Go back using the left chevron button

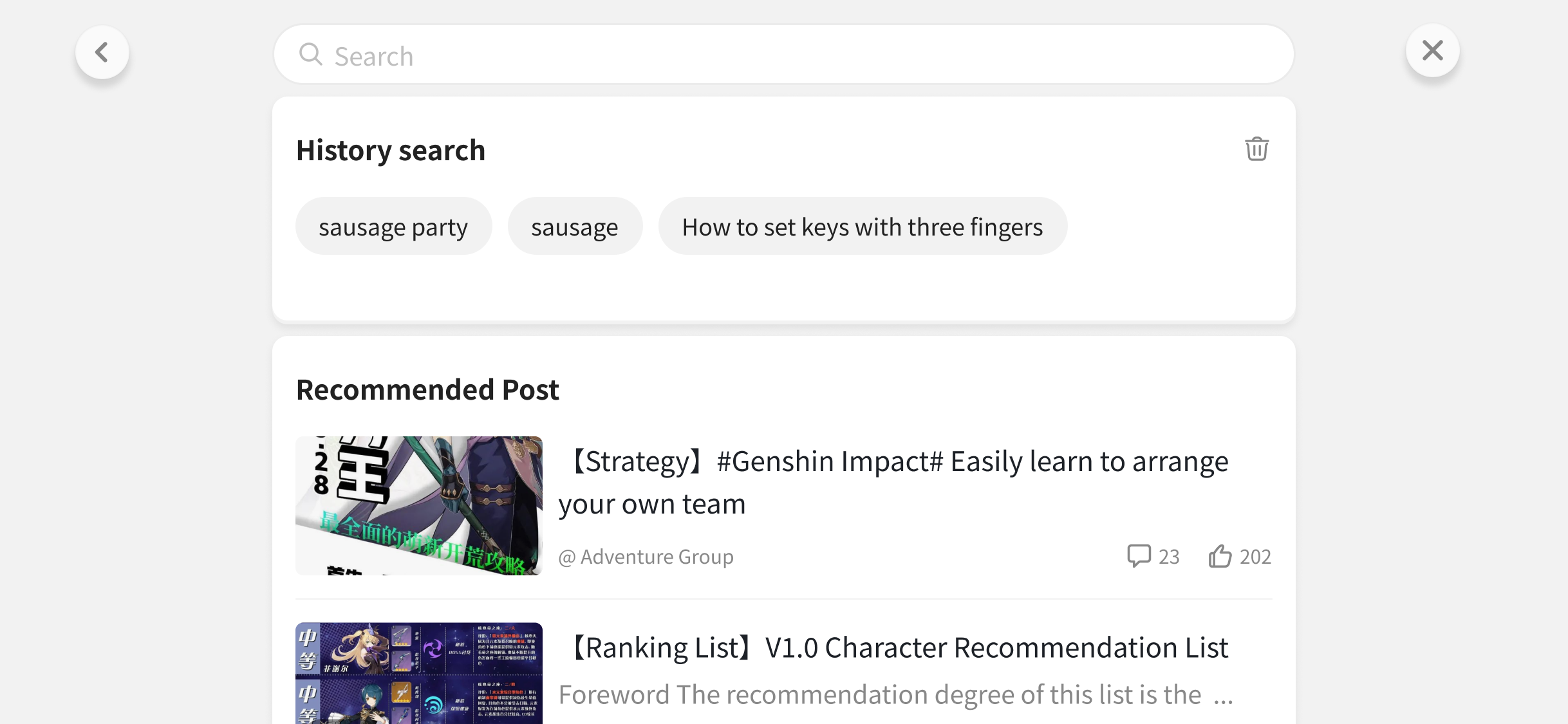click(x=102, y=52)
